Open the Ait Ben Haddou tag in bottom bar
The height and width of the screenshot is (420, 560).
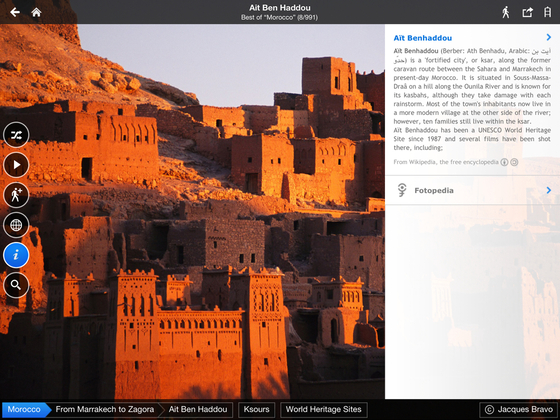click(198, 410)
